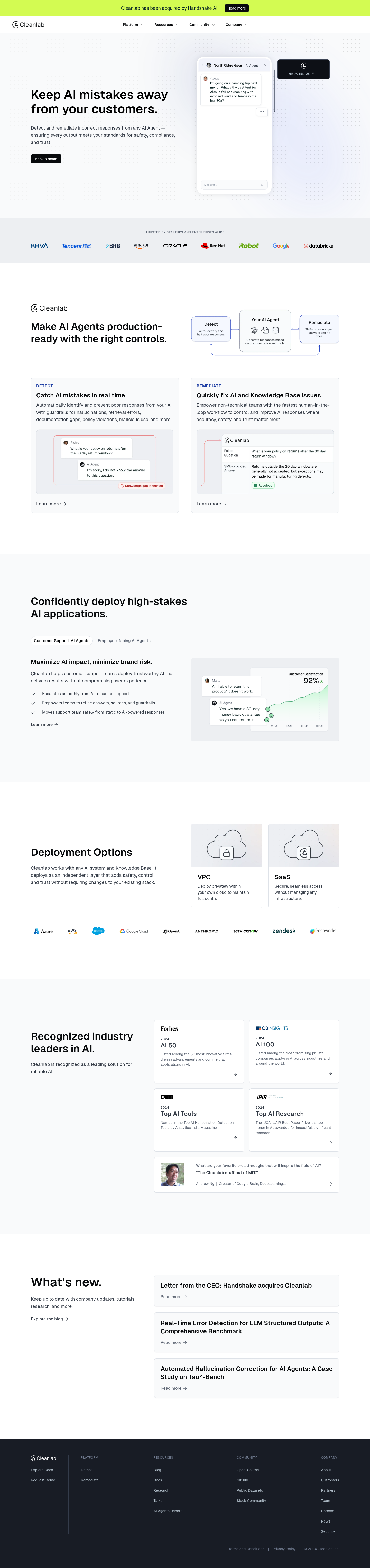Read more on Real-Time Error Detection post
Viewport: 370px width, 1568px height.
coord(173,1342)
